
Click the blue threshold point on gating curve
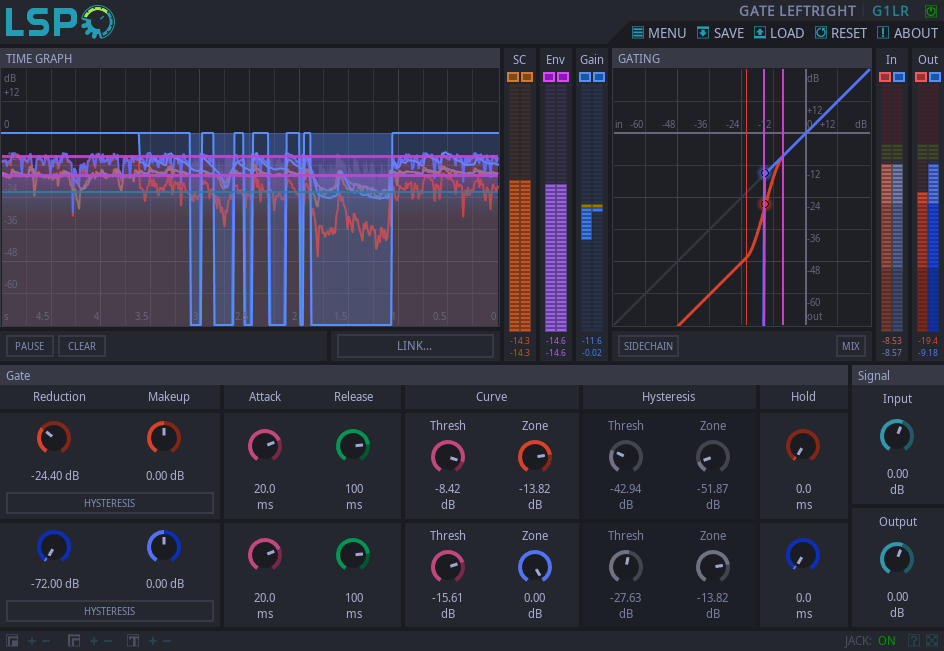coord(765,173)
